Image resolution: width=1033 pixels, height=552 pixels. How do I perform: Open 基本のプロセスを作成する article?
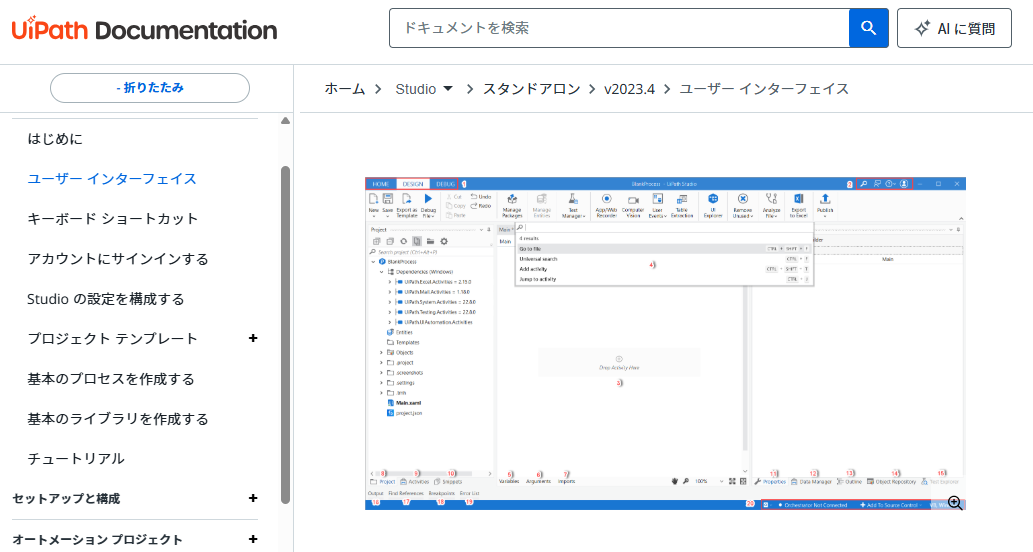tap(111, 379)
